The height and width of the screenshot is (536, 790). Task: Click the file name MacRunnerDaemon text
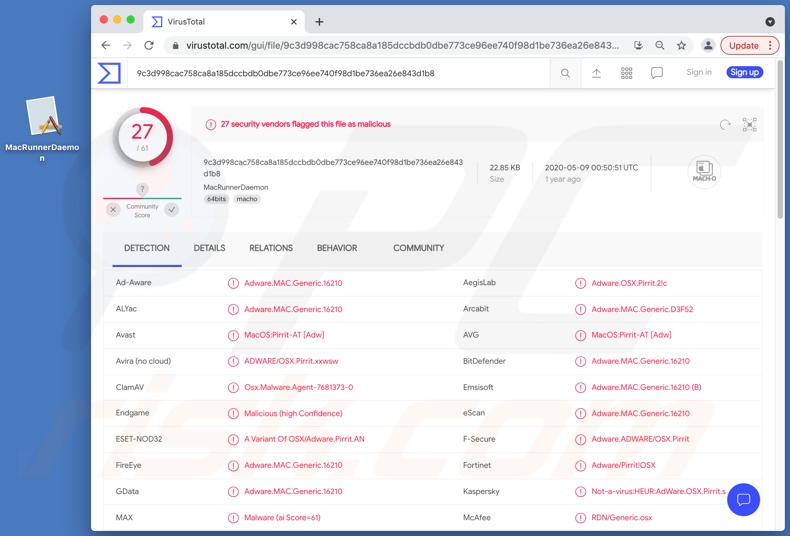[x=235, y=187]
